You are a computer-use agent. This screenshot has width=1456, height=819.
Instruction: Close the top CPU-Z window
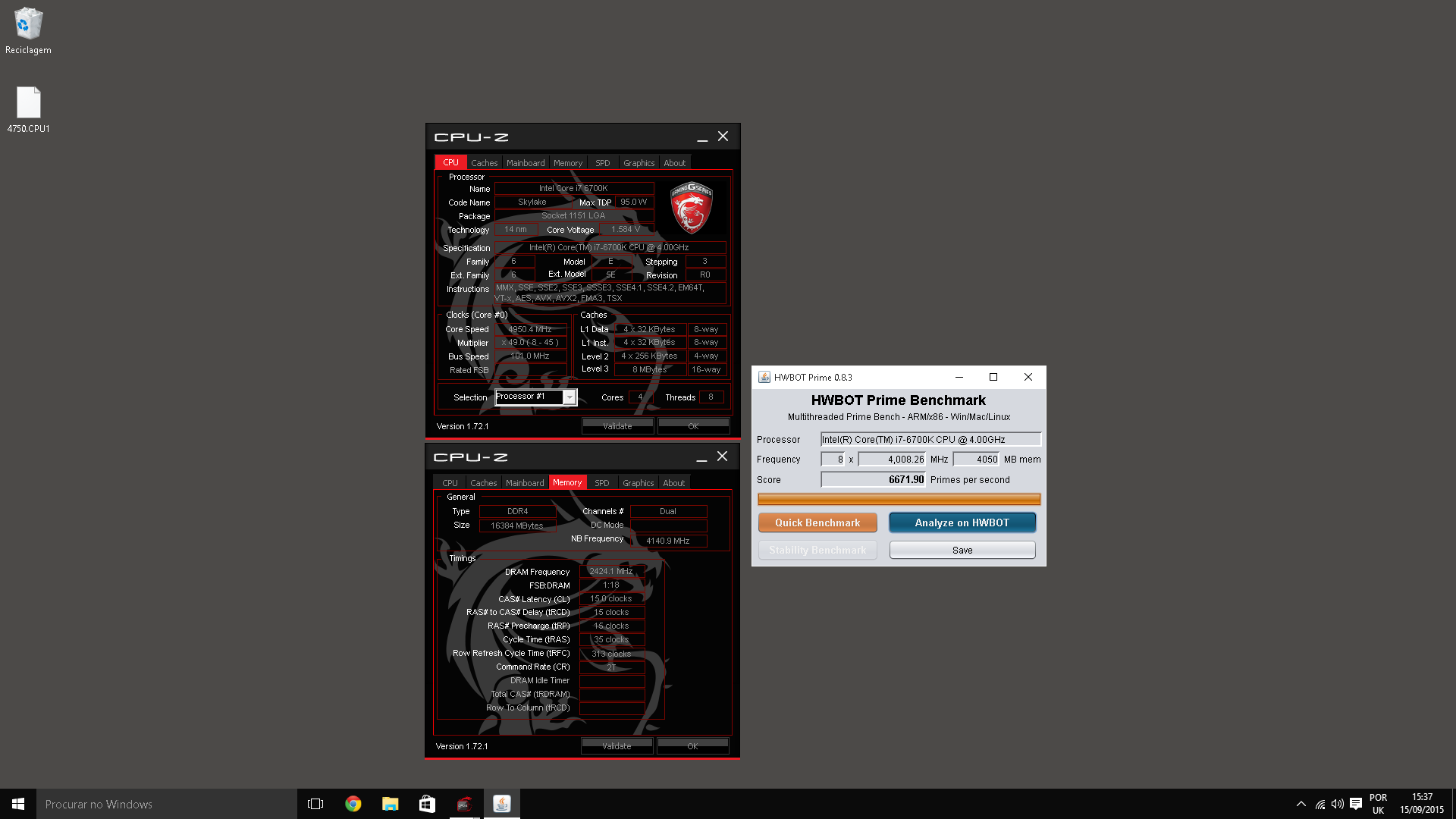[723, 136]
